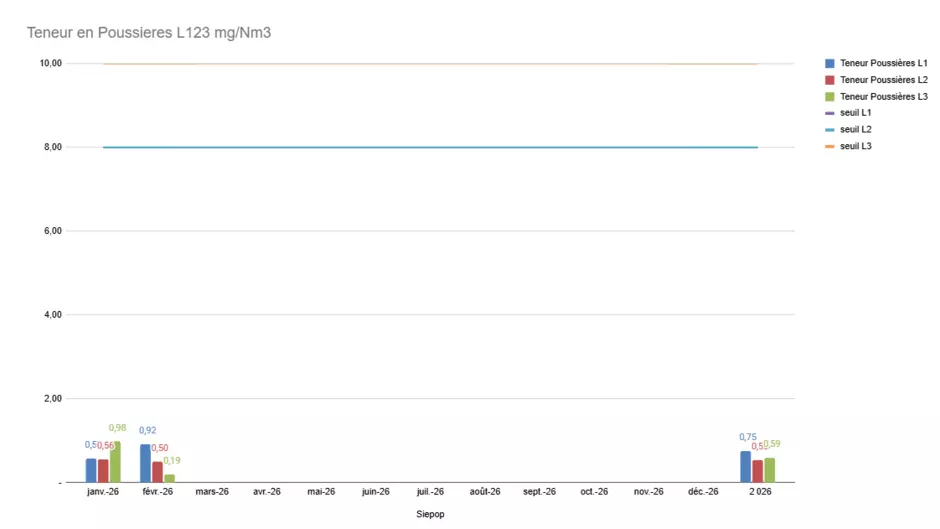The image size is (940, 529).
Task: Click the red L2 bar for févr.-26
Action: tap(157, 472)
